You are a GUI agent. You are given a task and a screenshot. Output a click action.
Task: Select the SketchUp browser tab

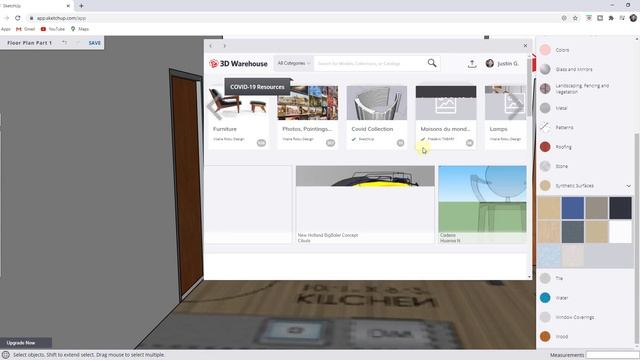(x=36, y=6)
